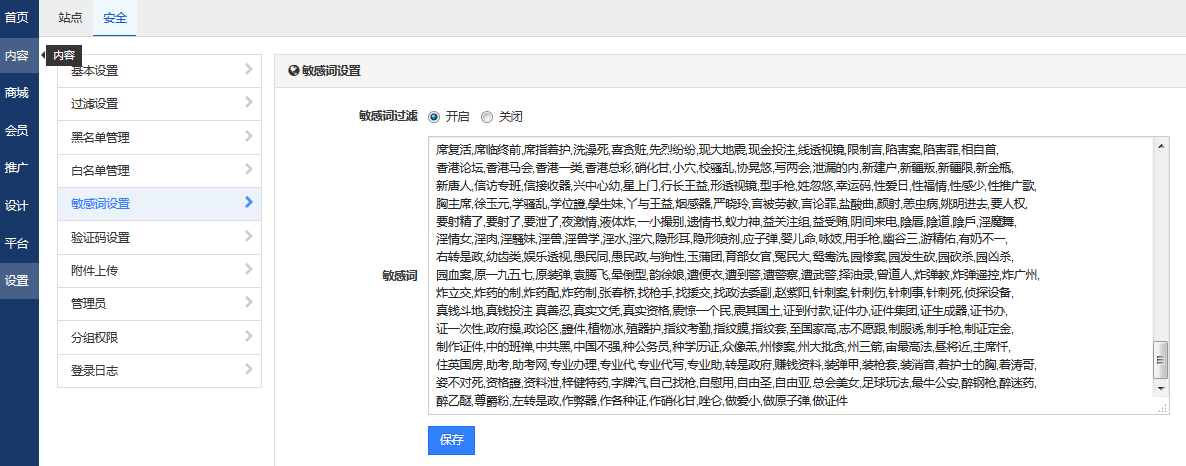Click the 保存 button

point(451,440)
